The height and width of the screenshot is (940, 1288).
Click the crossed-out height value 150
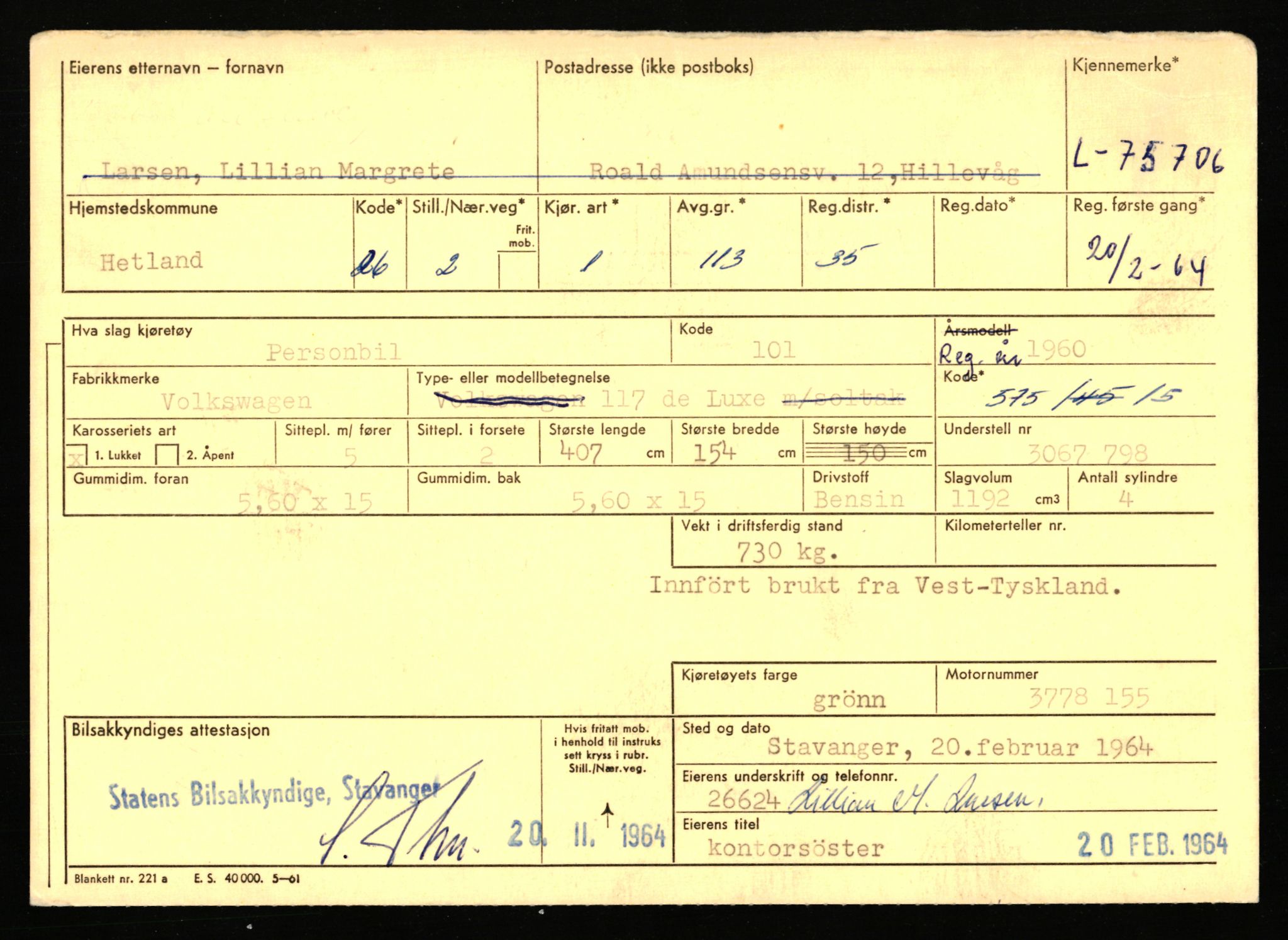(865, 452)
